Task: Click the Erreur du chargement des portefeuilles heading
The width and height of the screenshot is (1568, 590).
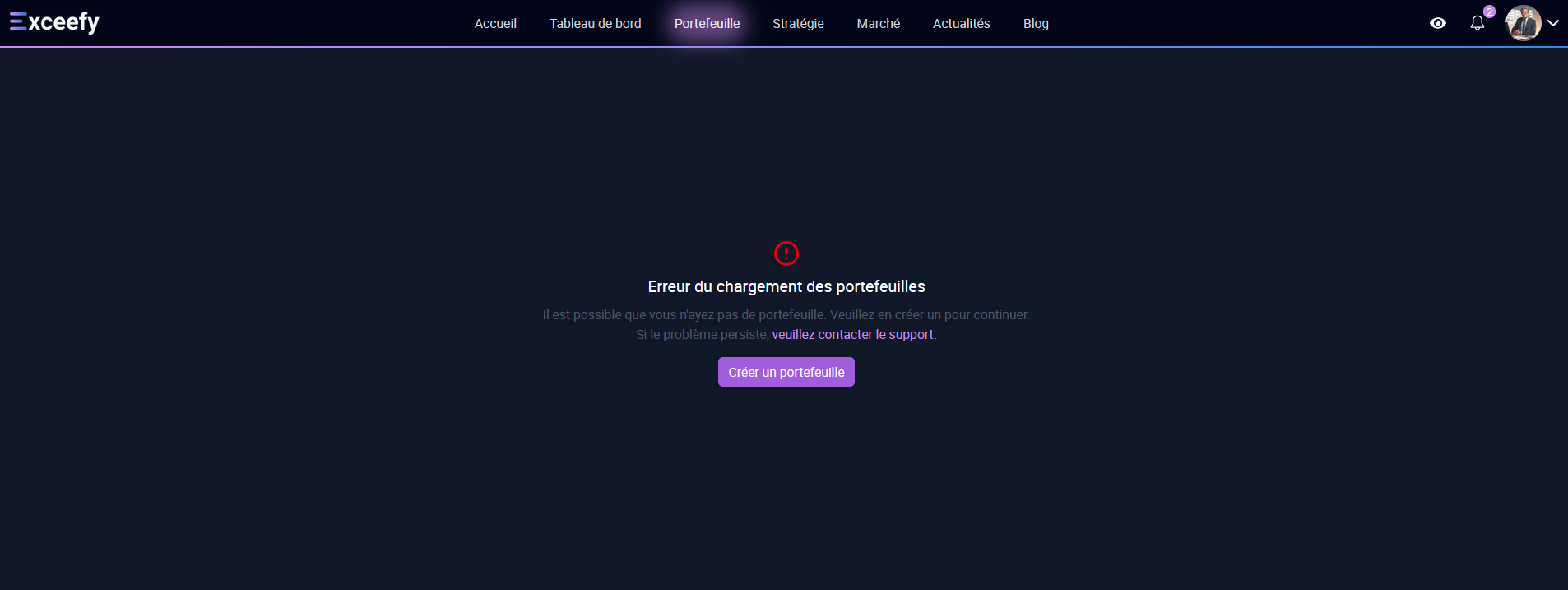Action: (786, 286)
